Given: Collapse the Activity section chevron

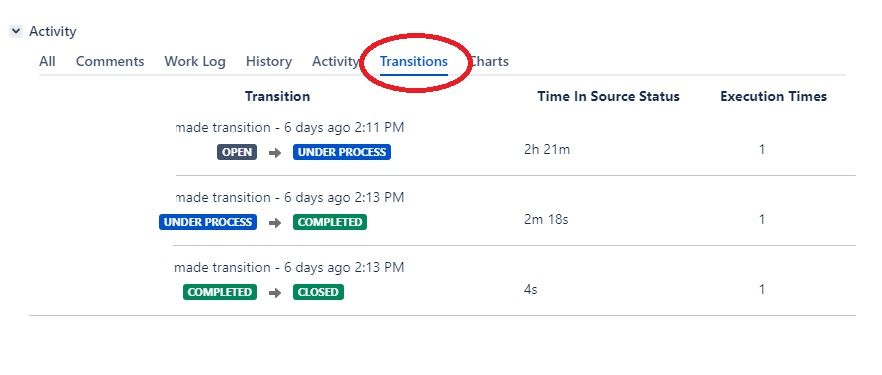Looking at the screenshot, I should [16, 31].
